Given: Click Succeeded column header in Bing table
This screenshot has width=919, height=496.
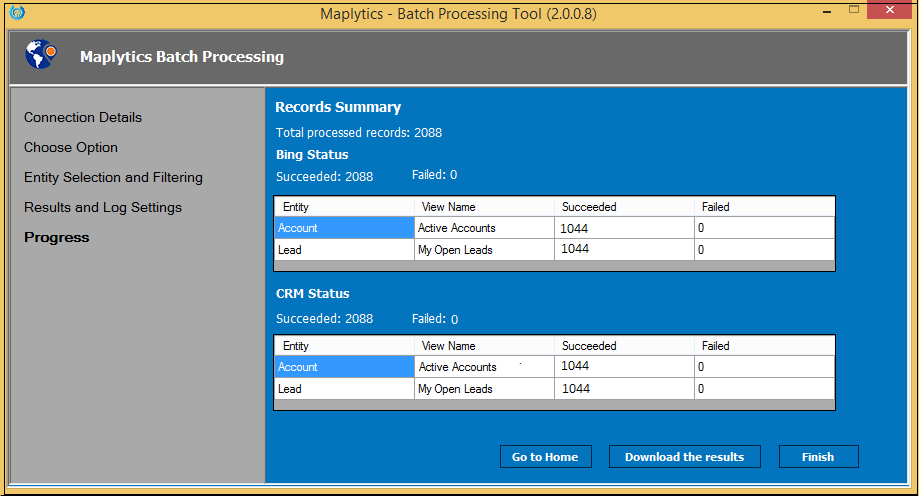Looking at the screenshot, I should (x=624, y=207).
